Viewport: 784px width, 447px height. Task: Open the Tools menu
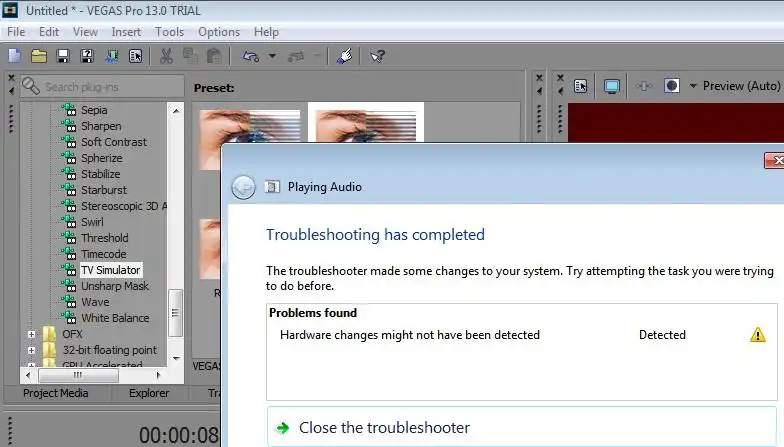tap(170, 32)
